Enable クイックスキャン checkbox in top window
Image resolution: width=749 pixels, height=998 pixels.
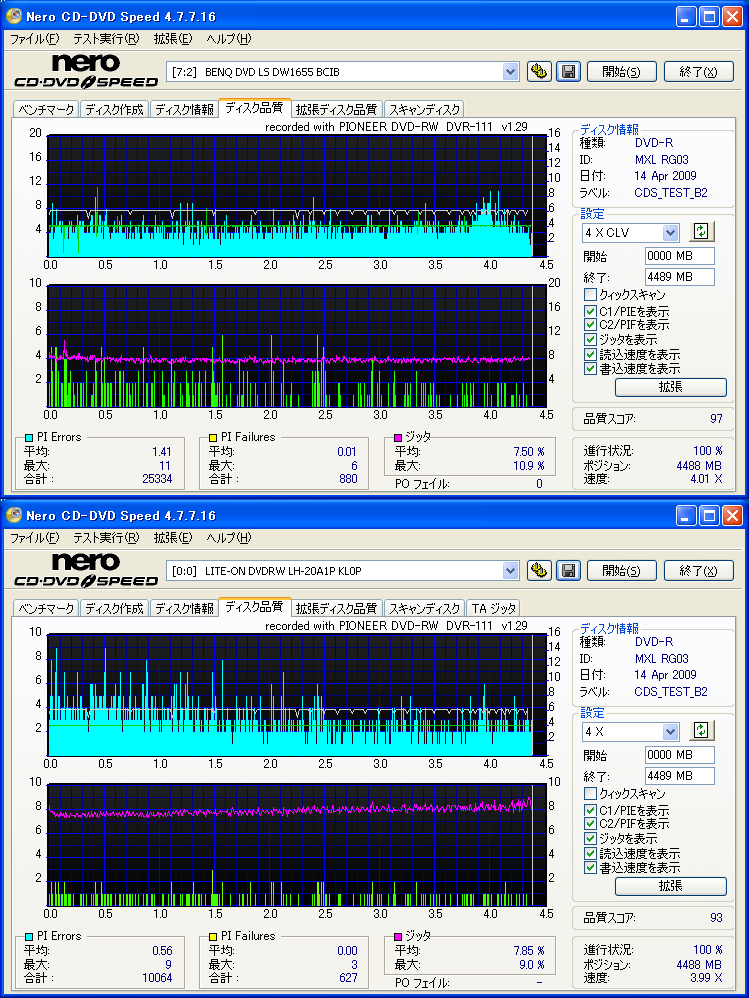click(x=590, y=295)
